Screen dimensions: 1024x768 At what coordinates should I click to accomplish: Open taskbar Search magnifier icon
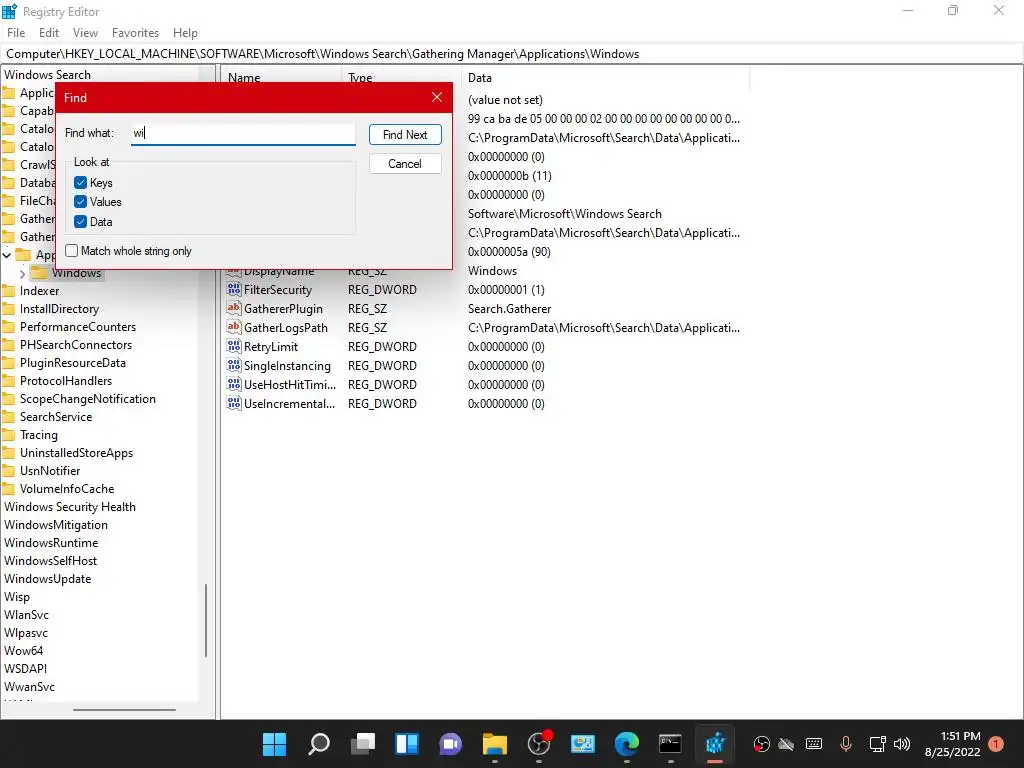(x=319, y=744)
